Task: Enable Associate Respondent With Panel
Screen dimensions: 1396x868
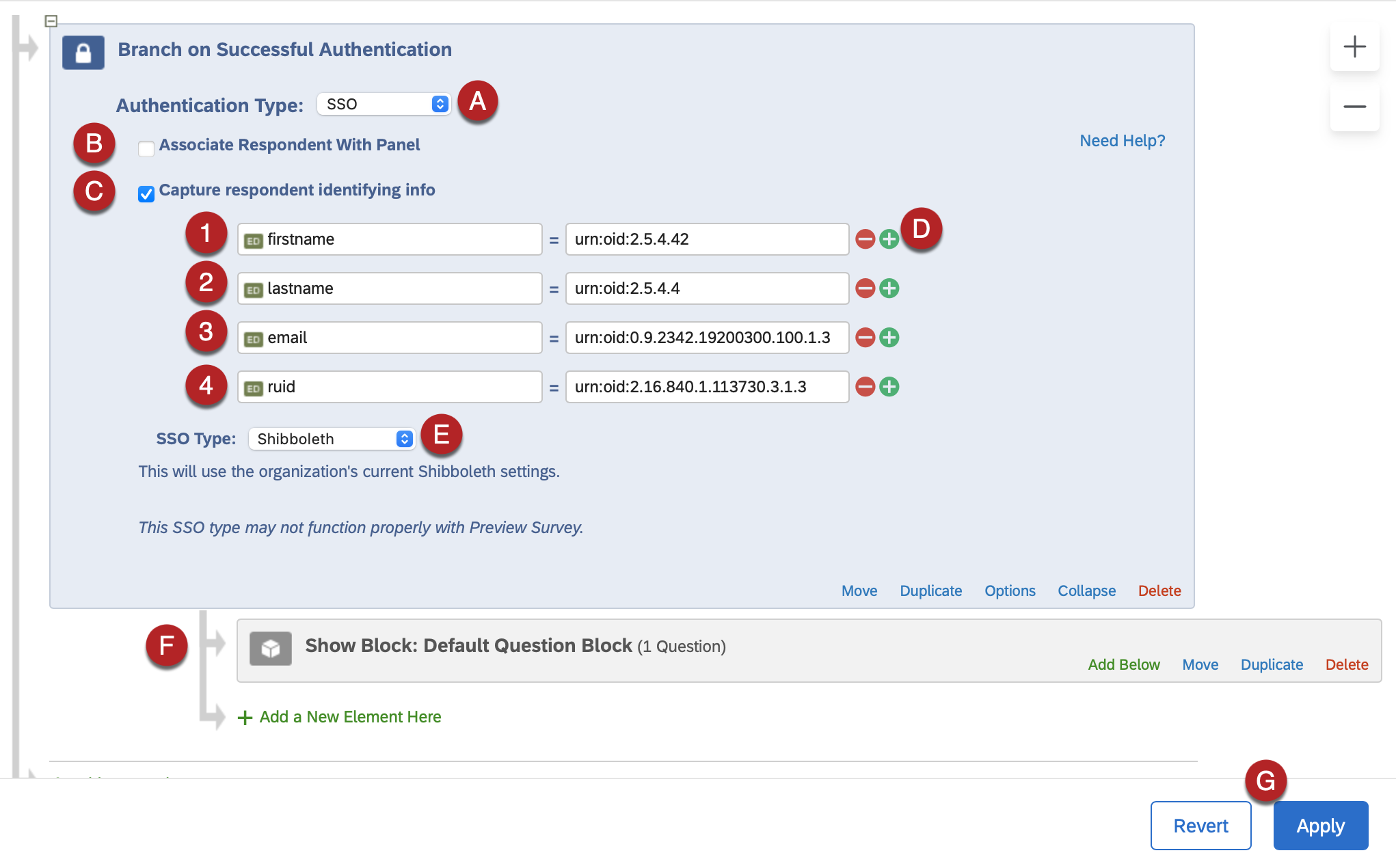Action: coord(146,149)
